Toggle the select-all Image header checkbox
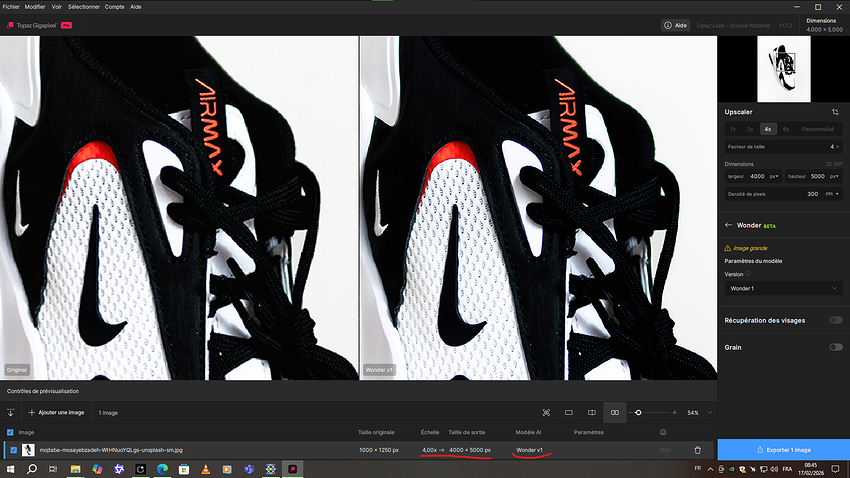The width and height of the screenshot is (850, 478). tap(10, 432)
